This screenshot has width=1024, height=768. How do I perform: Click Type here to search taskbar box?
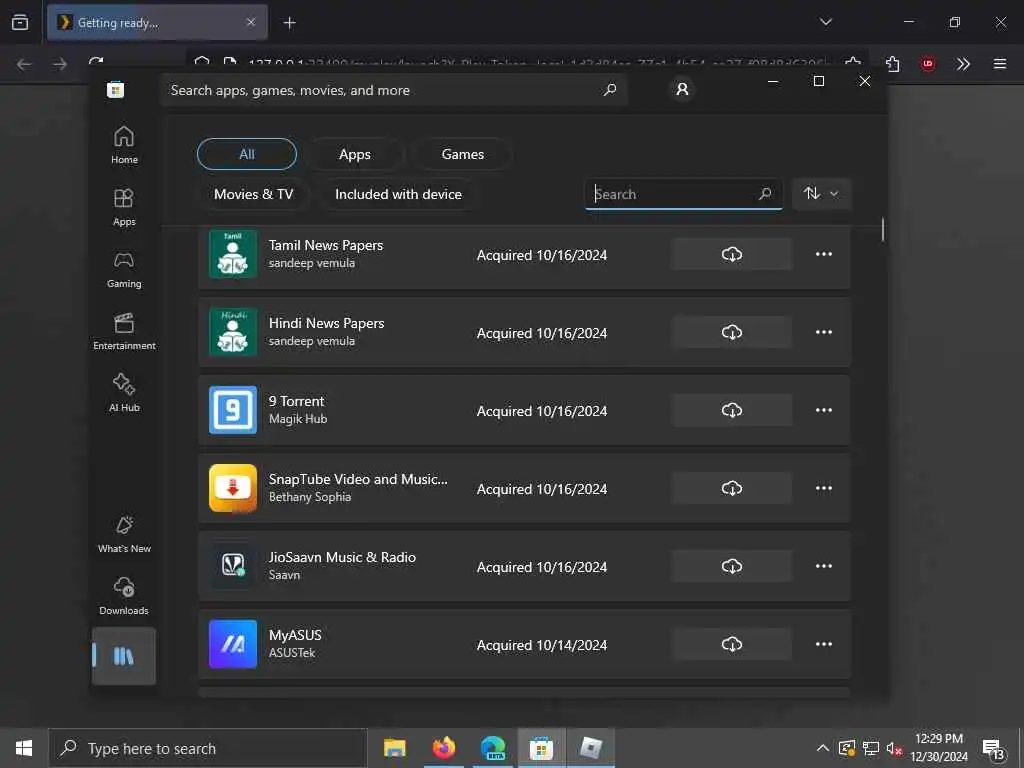208,748
